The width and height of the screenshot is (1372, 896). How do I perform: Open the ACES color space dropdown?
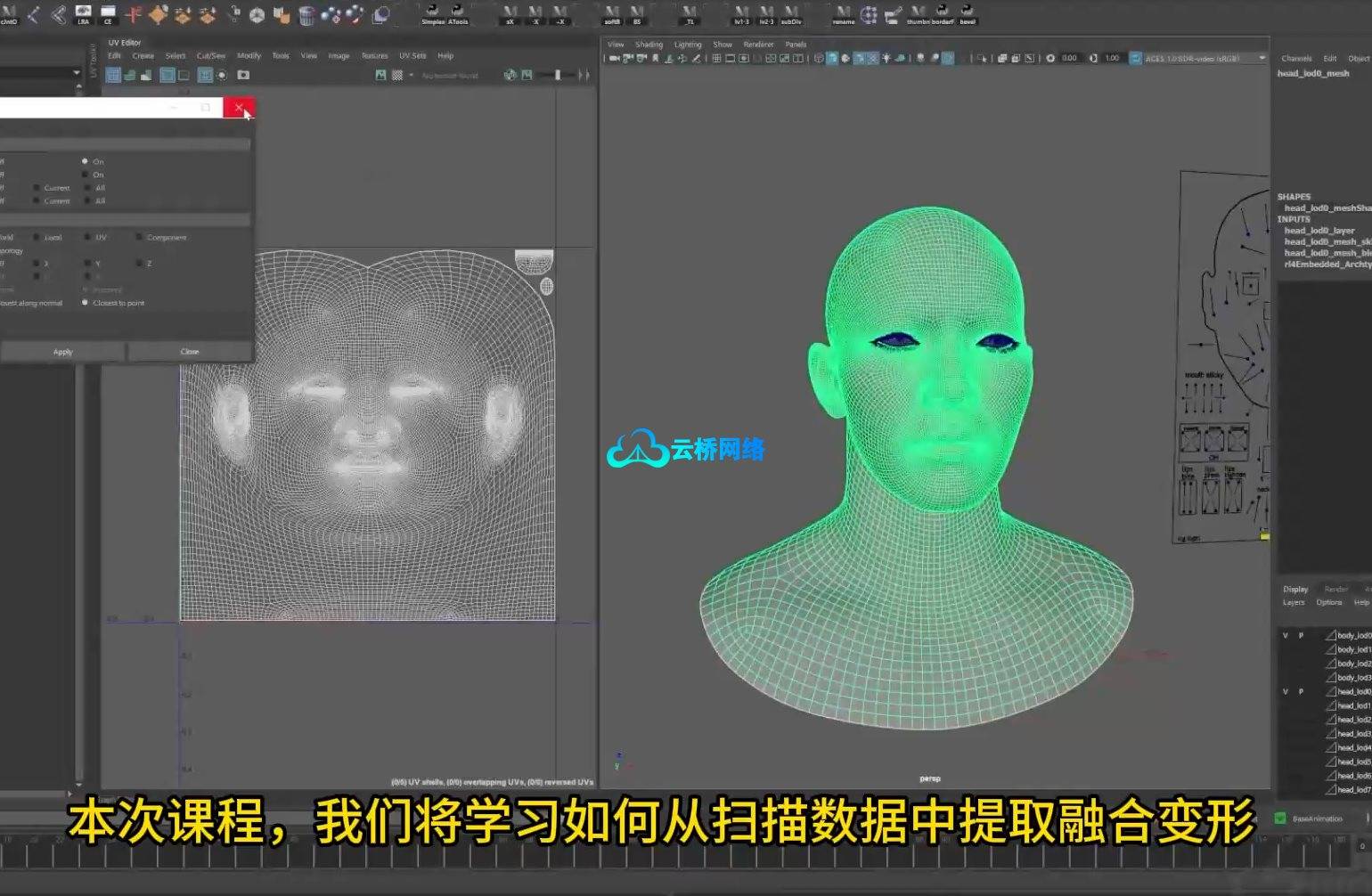point(1262,59)
